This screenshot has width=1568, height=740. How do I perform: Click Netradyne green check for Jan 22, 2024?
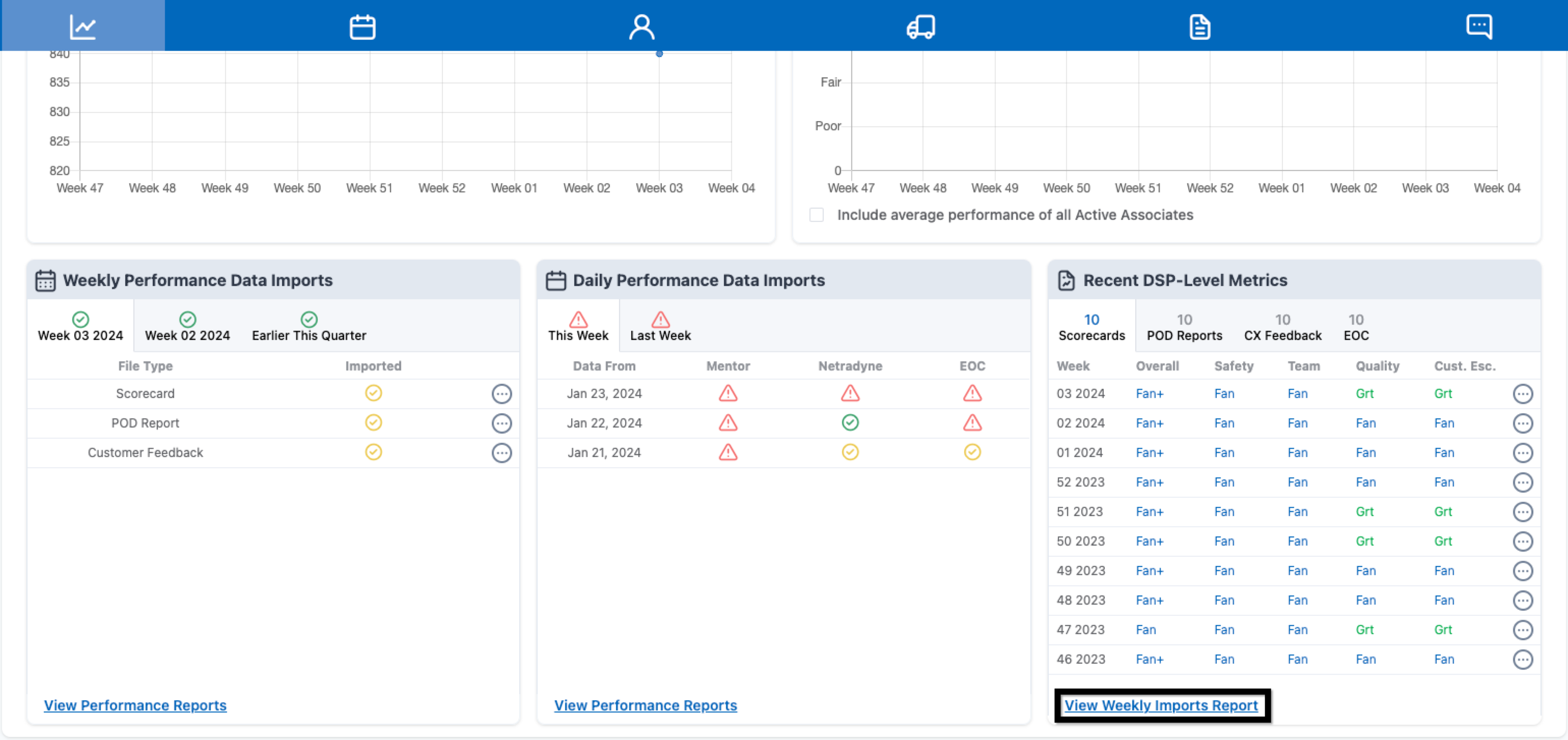click(x=850, y=422)
